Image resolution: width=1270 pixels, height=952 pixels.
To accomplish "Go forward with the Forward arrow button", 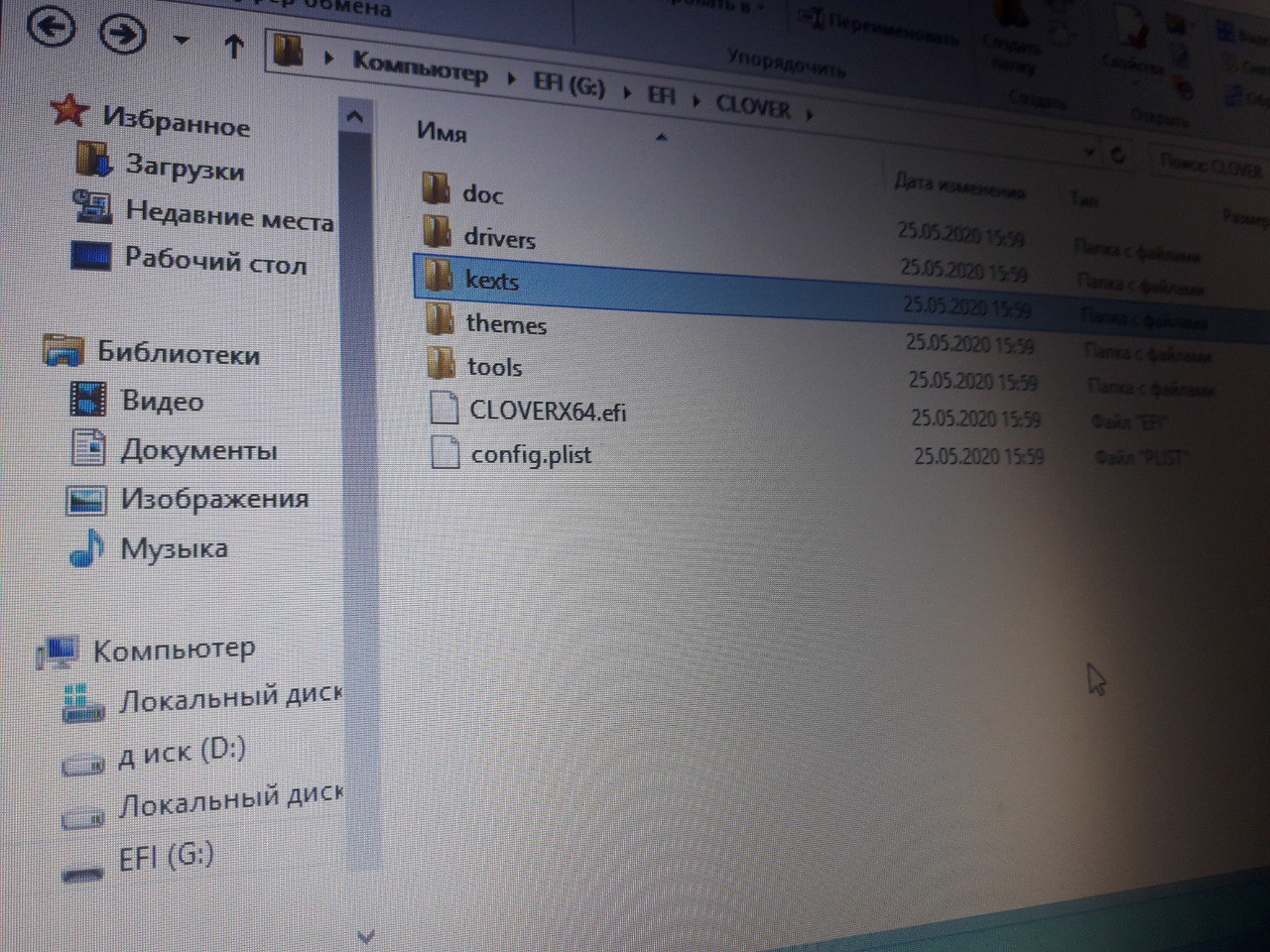I will click(123, 33).
